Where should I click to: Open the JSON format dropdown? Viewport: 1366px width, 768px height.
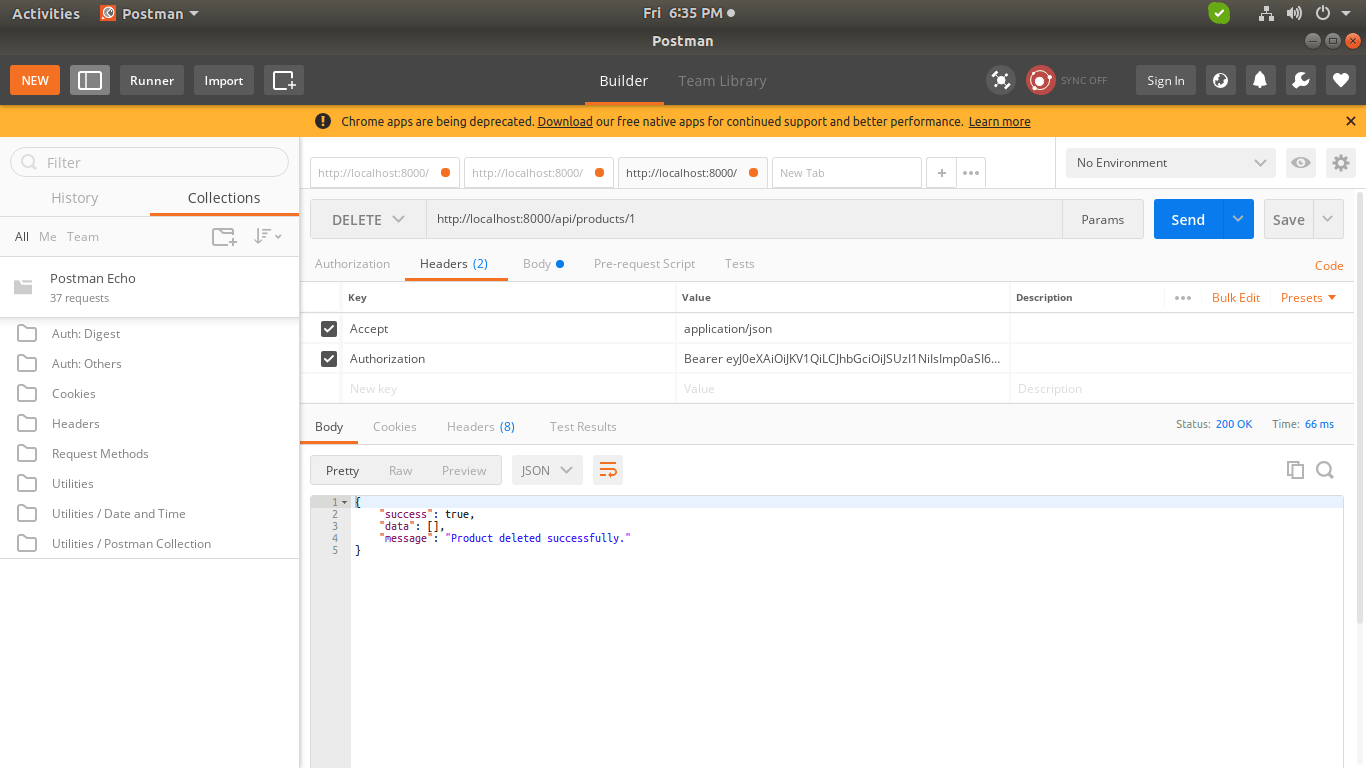click(547, 470)
